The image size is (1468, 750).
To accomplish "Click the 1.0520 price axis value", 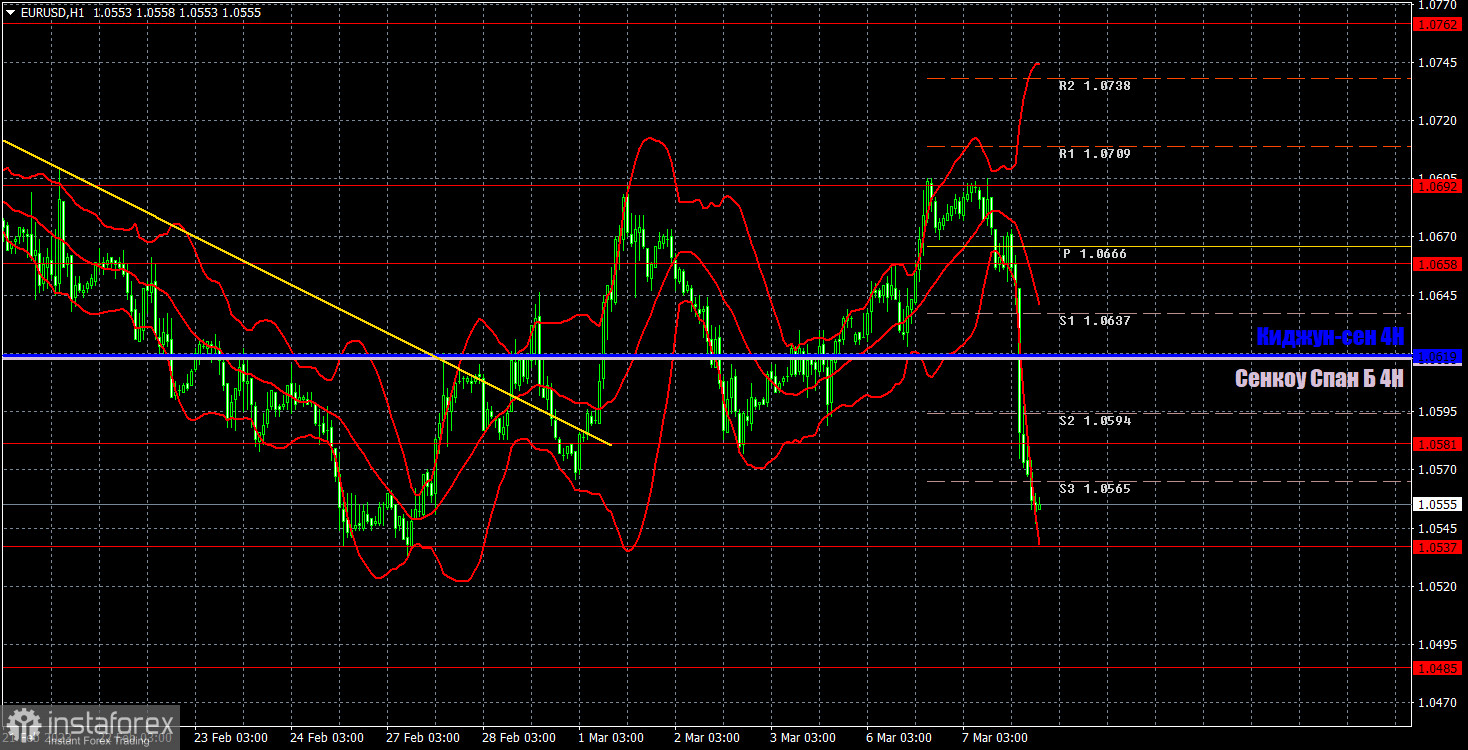I will [x=1438, y=586].
